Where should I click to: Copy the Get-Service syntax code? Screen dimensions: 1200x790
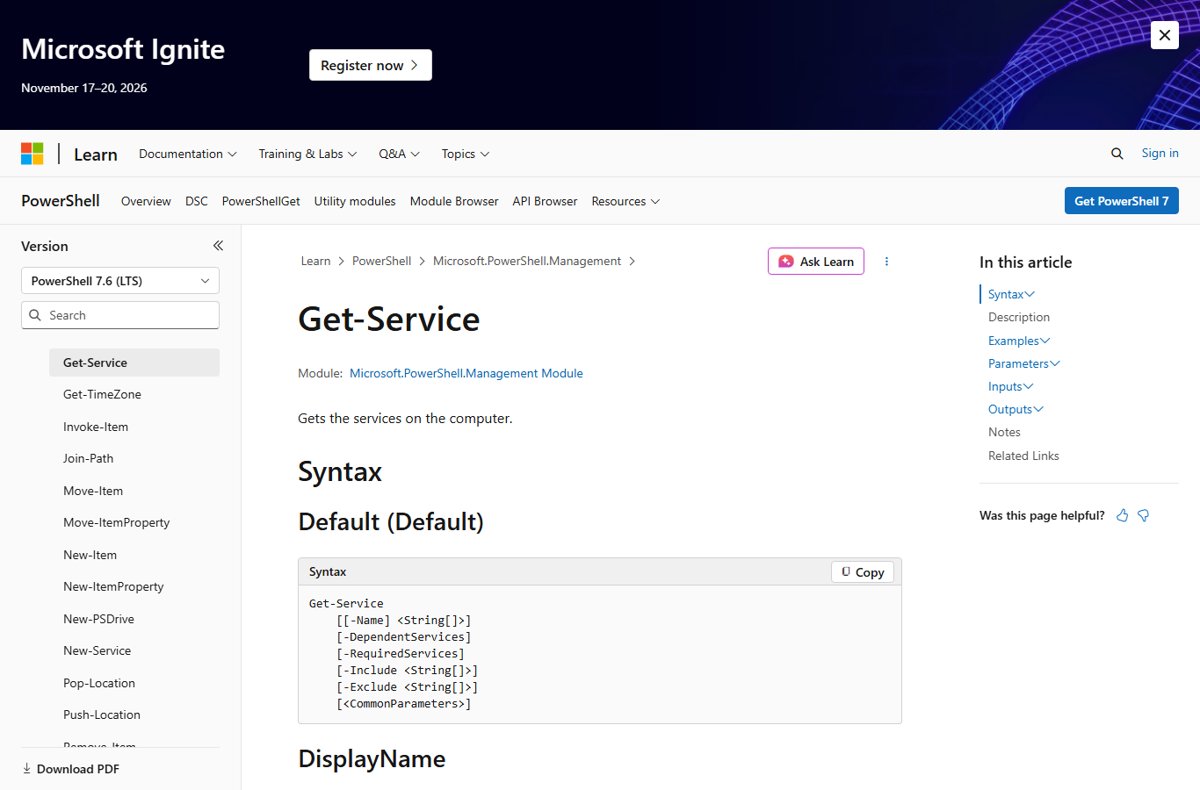point(862,572)
